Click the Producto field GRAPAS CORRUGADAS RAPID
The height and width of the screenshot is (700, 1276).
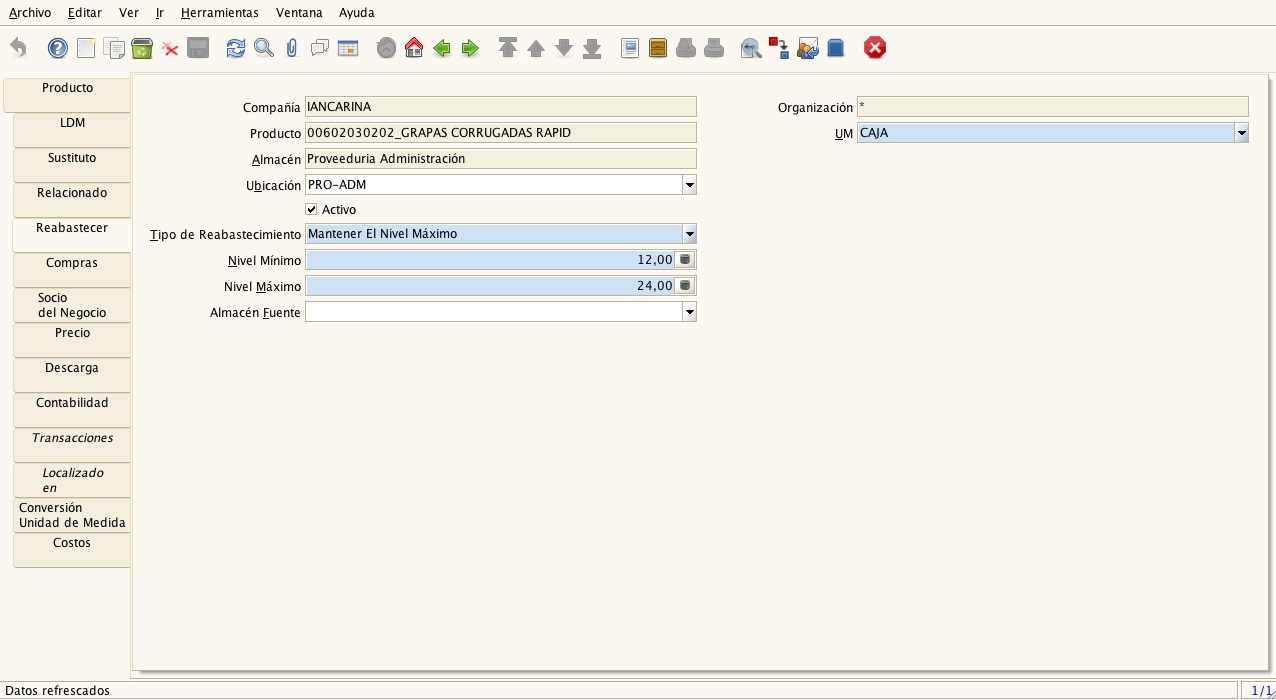coord(501,132)
